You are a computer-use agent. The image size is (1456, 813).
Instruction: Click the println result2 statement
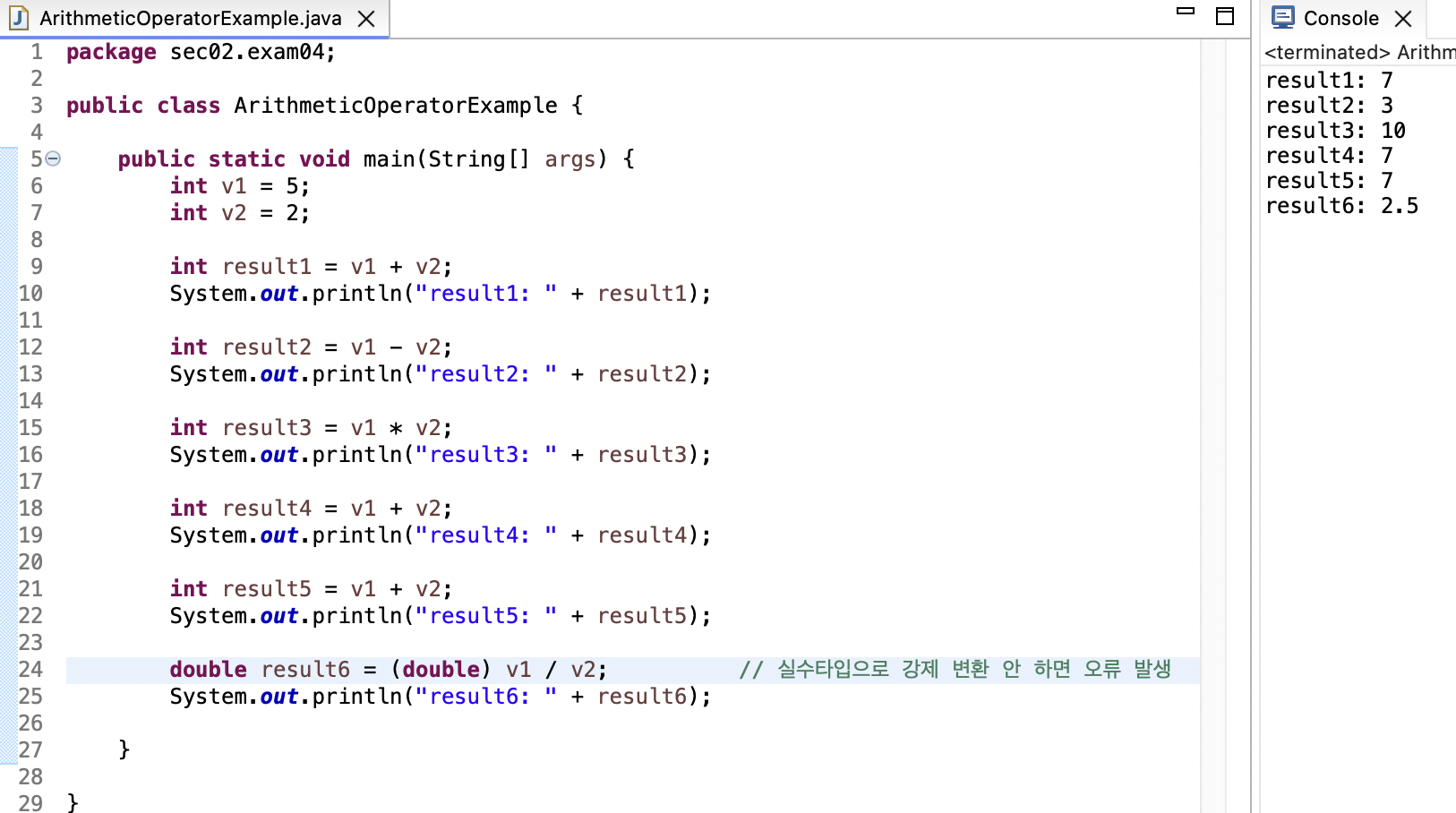tap(441, 374)
